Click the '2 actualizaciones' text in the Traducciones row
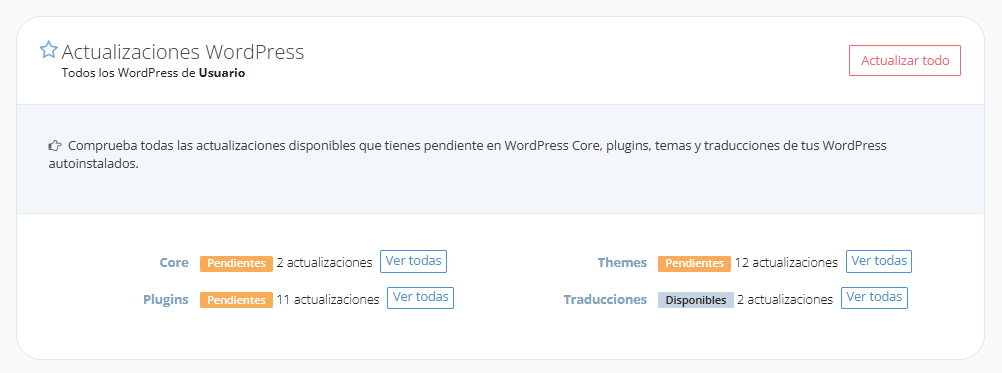Image resolution: width=1002 pixels, height=373 pixels. (785, 300)
